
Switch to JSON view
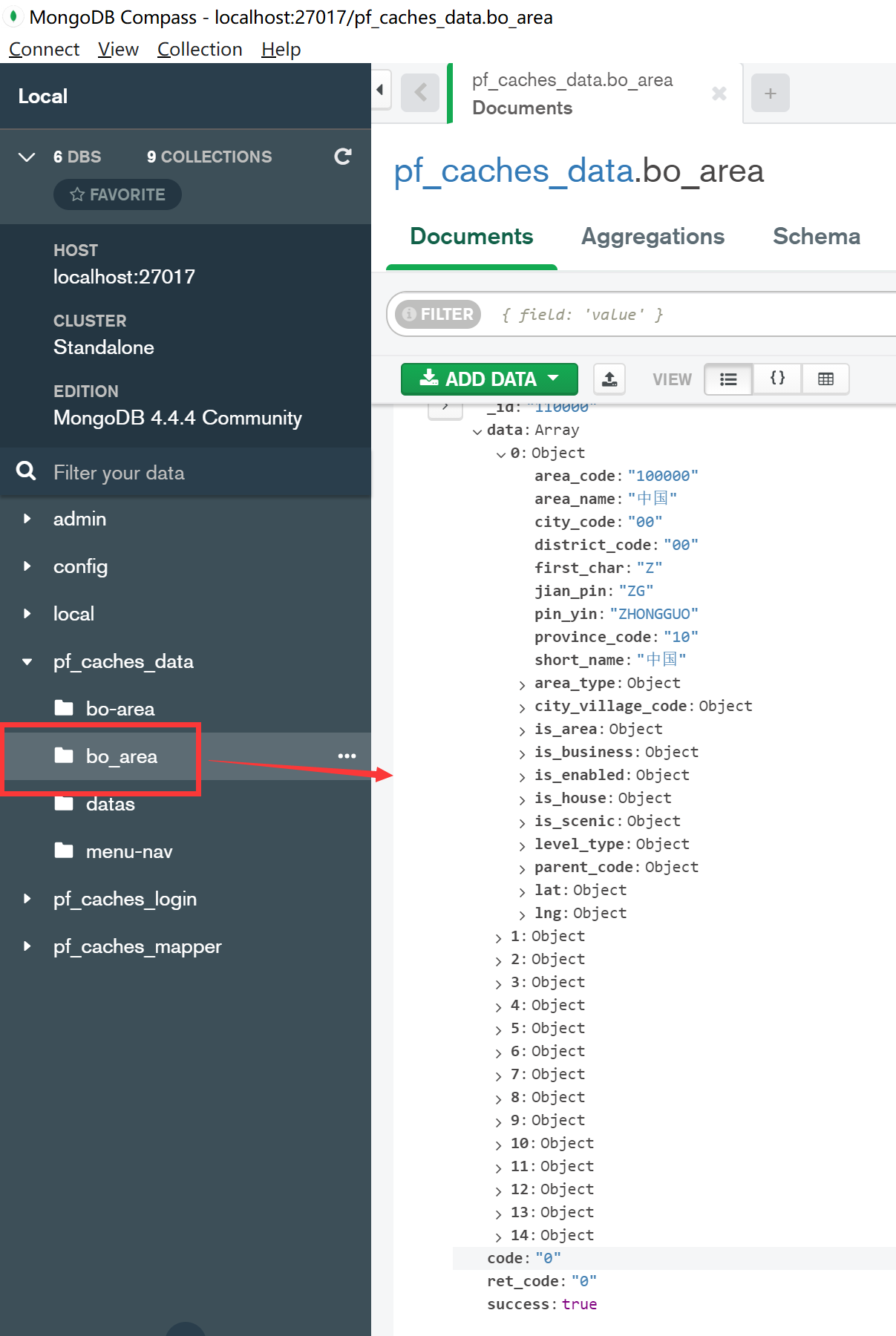[x=777, y=379]
